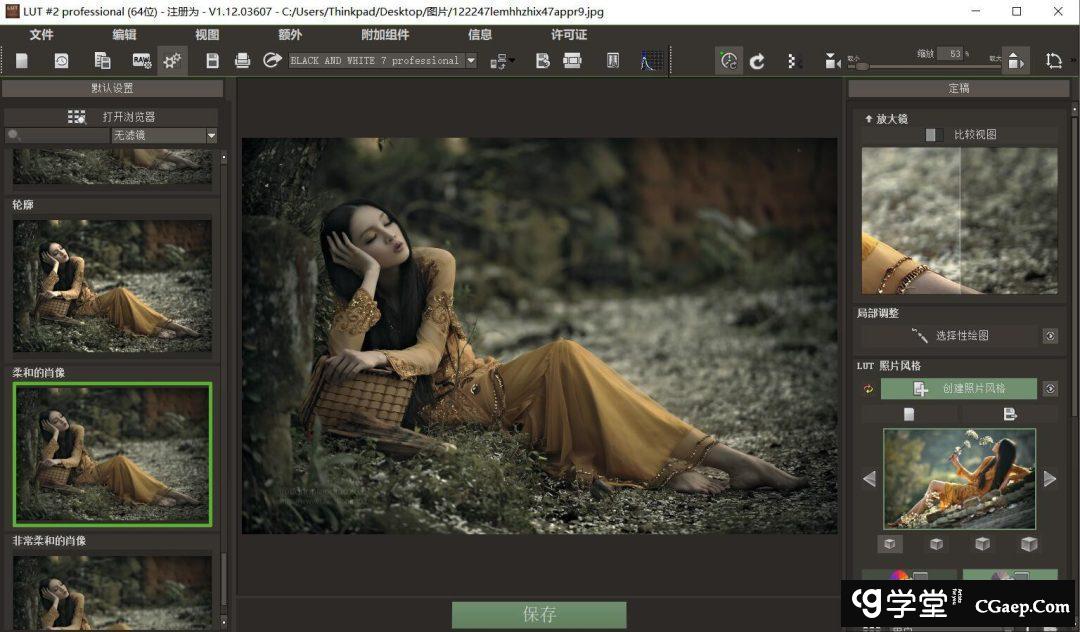
Task: Click the gears settings icon in toolbar
Action: click(x=172, y=61)
